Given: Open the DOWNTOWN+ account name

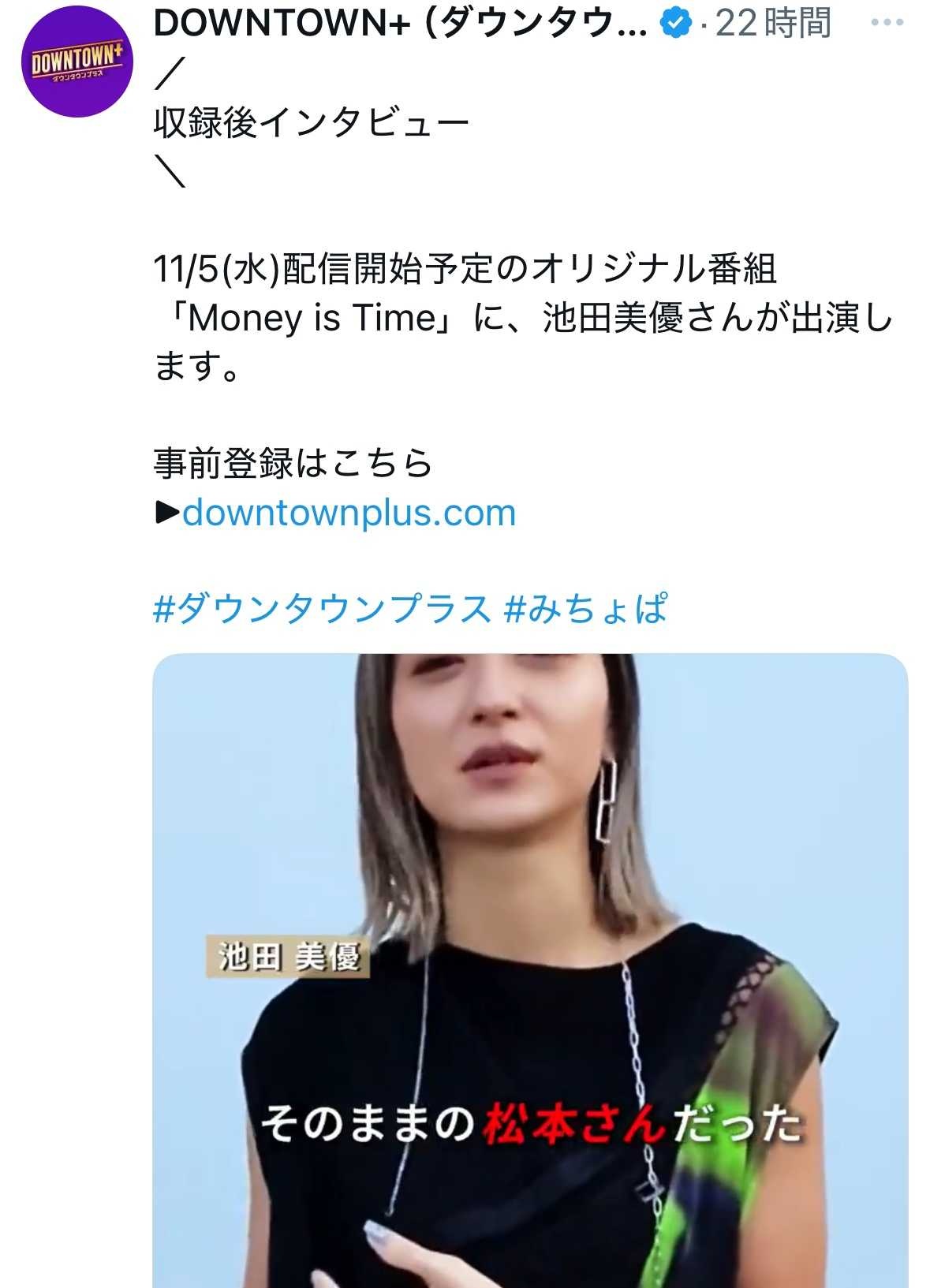Looking at the screenshot, I should [401, 24].
